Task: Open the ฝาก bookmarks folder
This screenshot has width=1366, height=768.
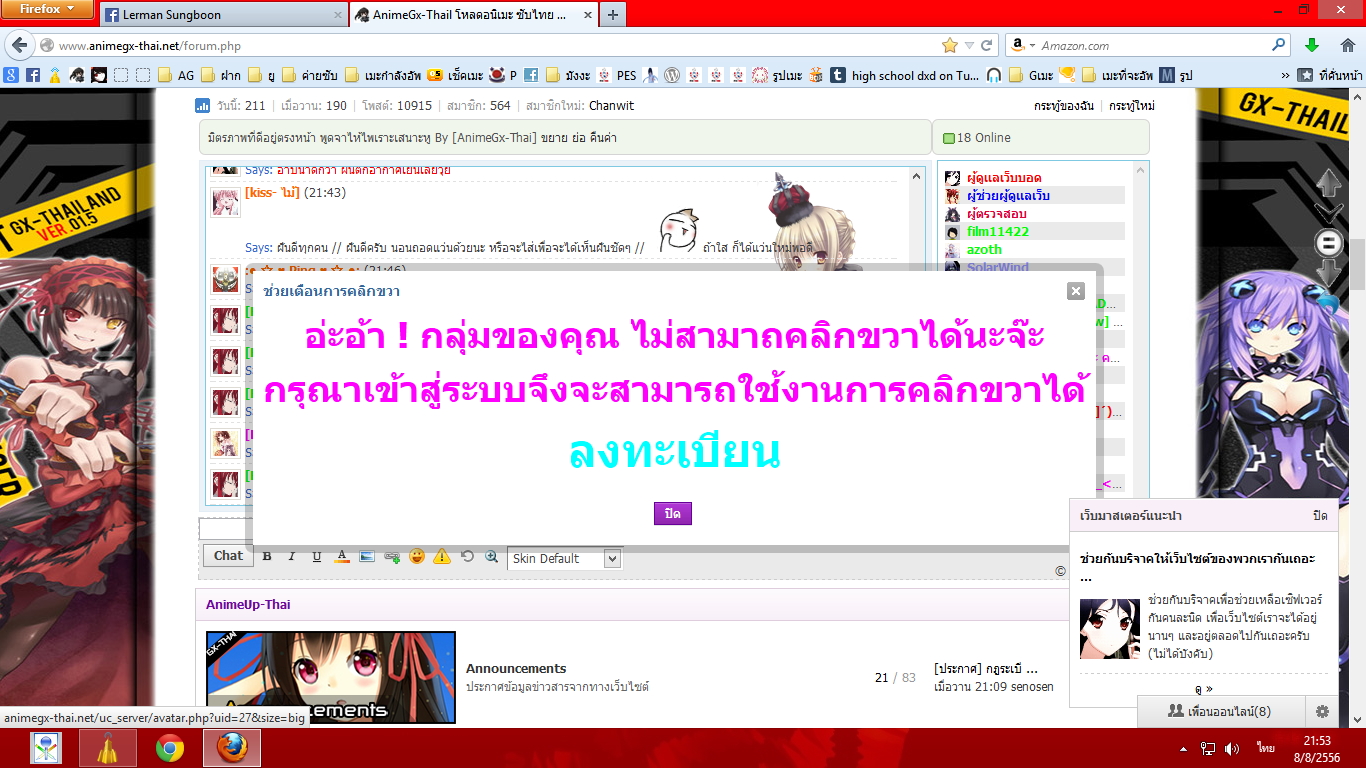Action: pos(222,75)
